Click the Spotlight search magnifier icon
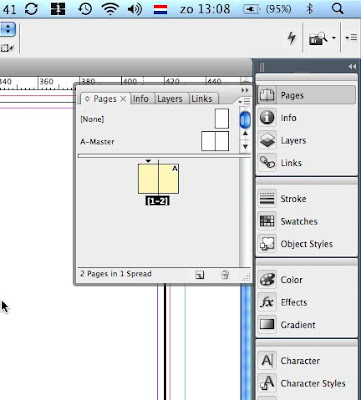The height and width of the screenshot is (400, 361). point(337,8)
